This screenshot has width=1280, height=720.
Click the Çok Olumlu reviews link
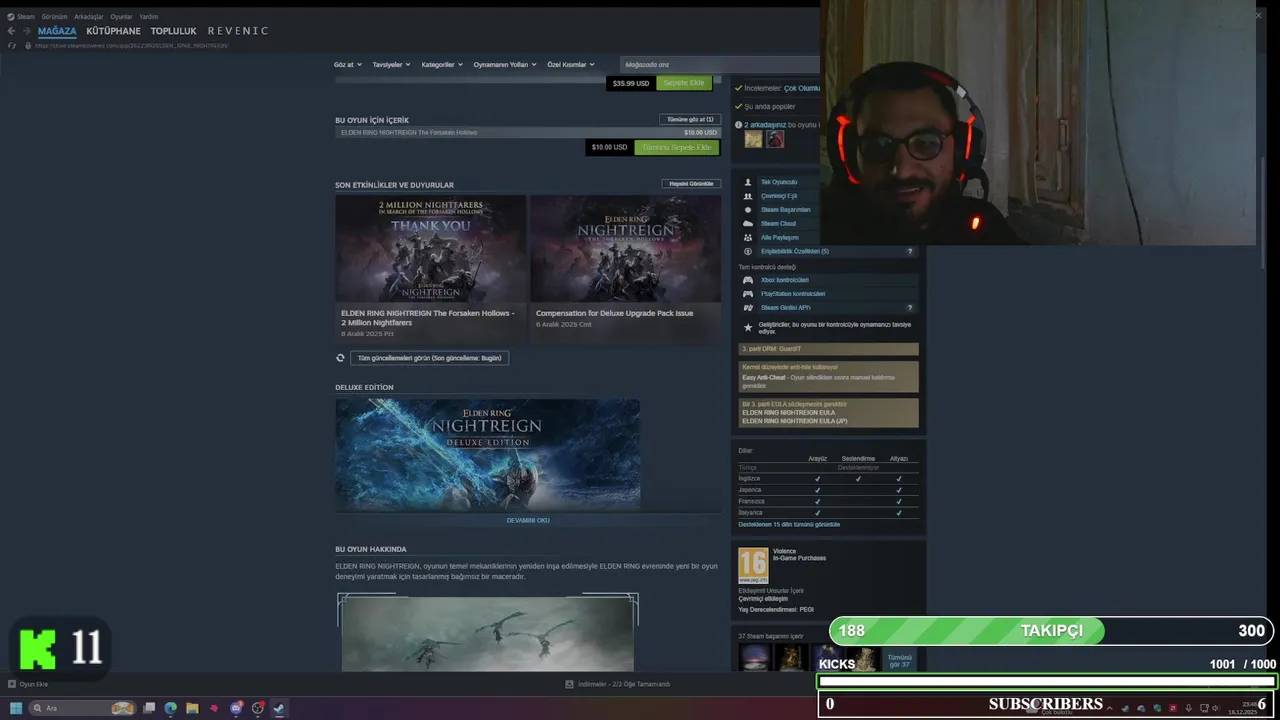click(802, 88)
